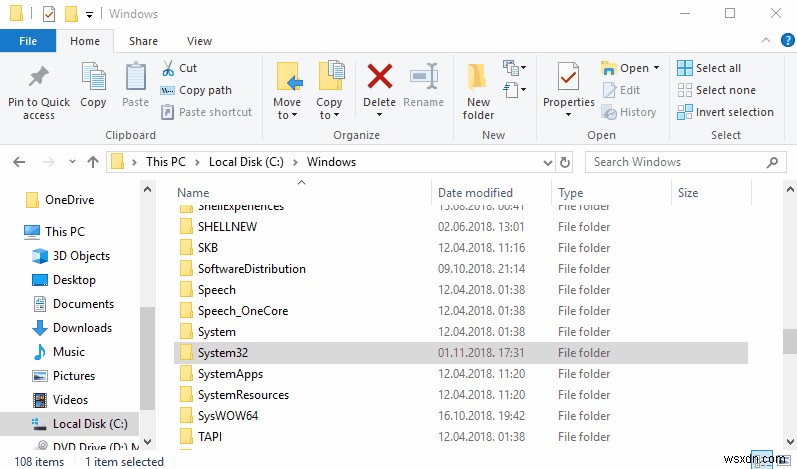This screenshot has width=797, height=469.
Task: Go up one level with Up arrow
Action: (x=93, y=162)
